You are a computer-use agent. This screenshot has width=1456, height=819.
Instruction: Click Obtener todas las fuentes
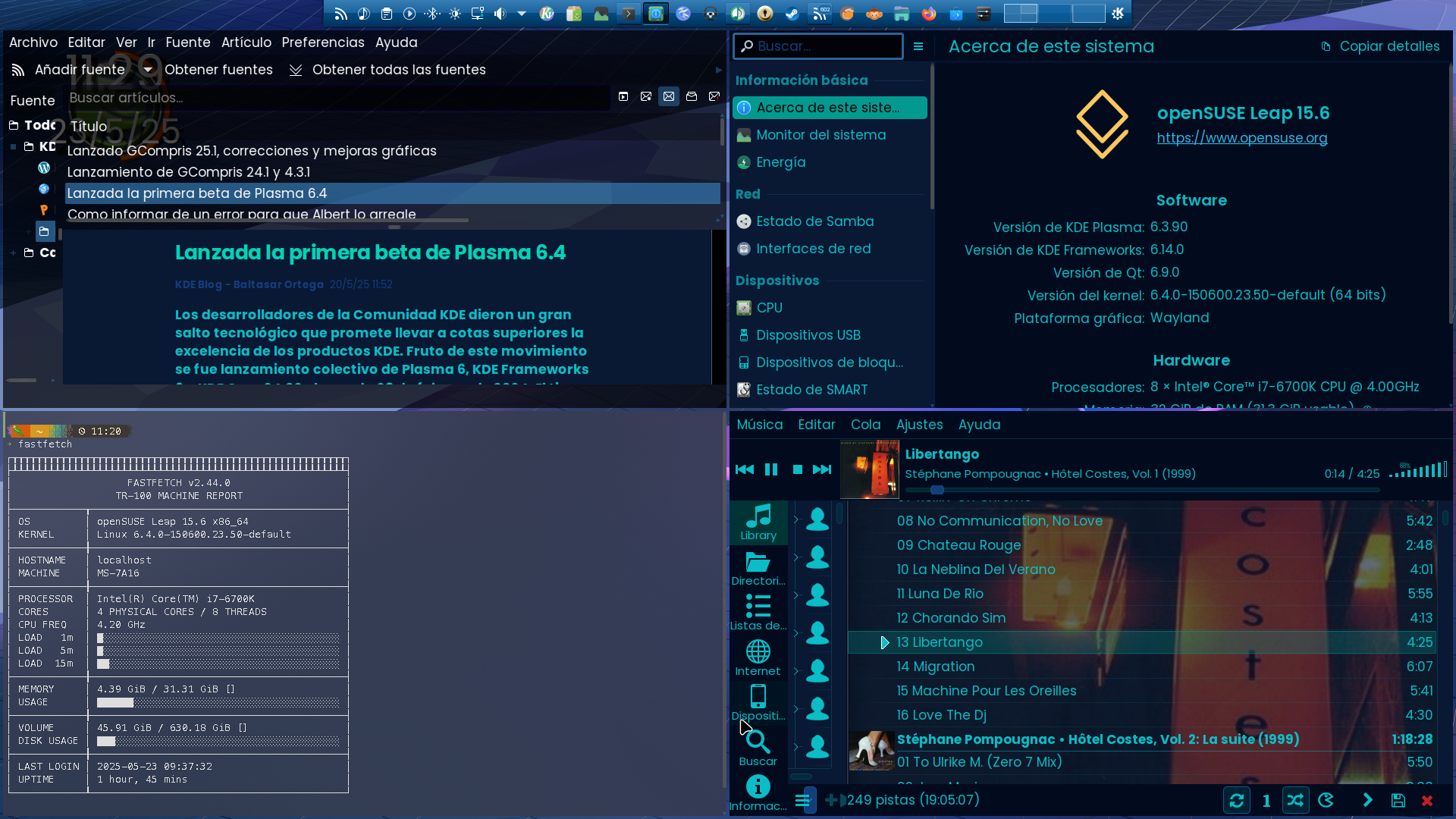click(388, 70)
